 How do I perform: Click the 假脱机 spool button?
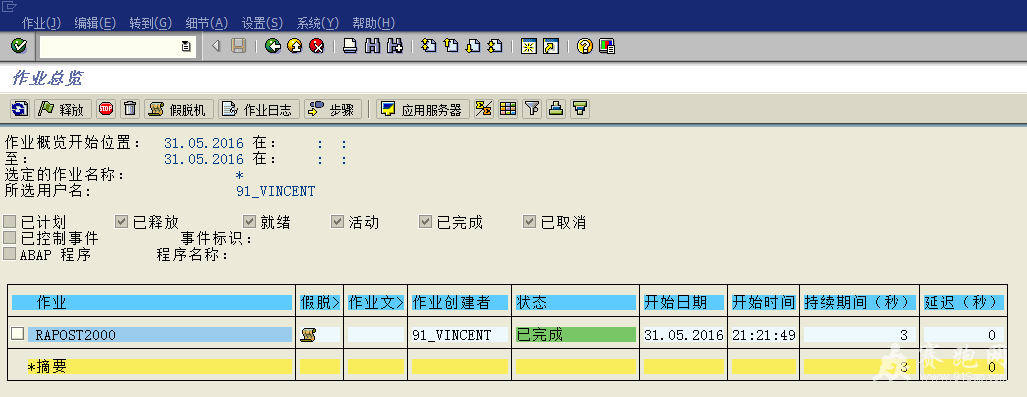click(x=178, y=109)
